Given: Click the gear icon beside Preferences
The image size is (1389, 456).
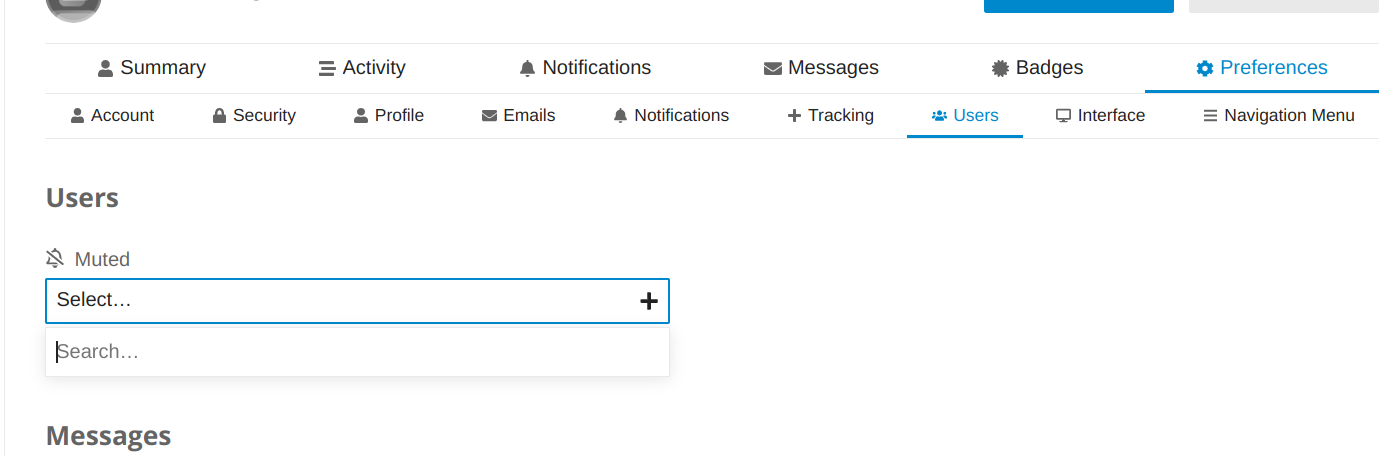Looking at the screenshot, I should pyautogui.click(x=1204, y=68).
